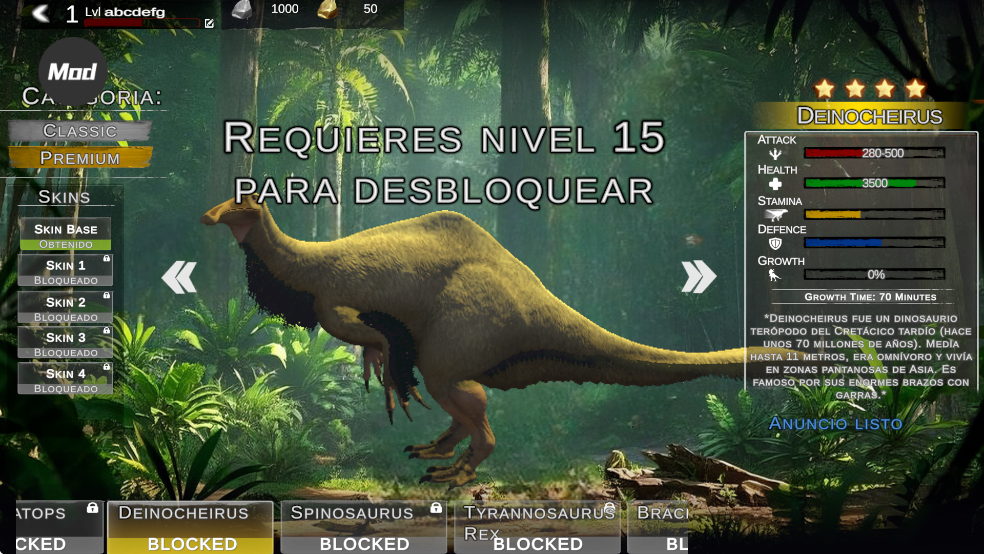This screenshot has width=984, height=554.
Task: Click the edit name pencil icon
Action: [209, 23]
